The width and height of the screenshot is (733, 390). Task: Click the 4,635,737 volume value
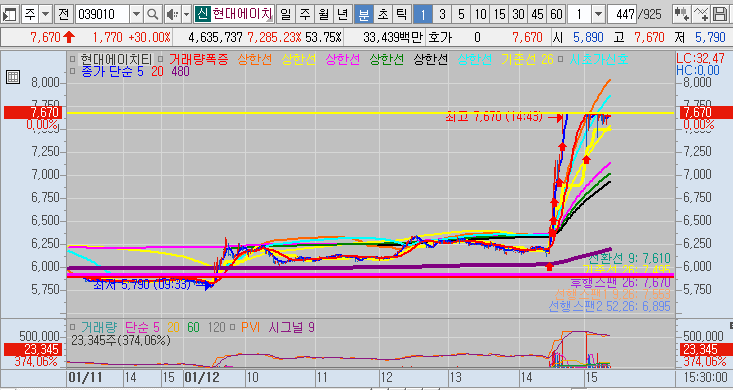click(x=216, y=37)
